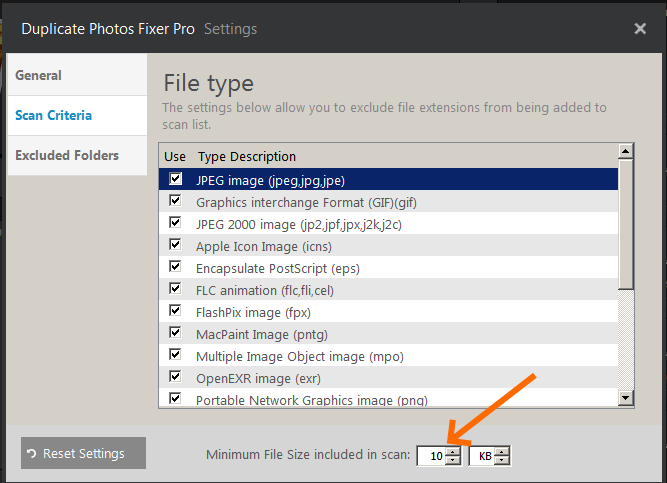Viewport: 667px width, 483px height.
Task: Select the JPEG image (jpeg,jpg,jpe) row text
Action: click(271, 180)
